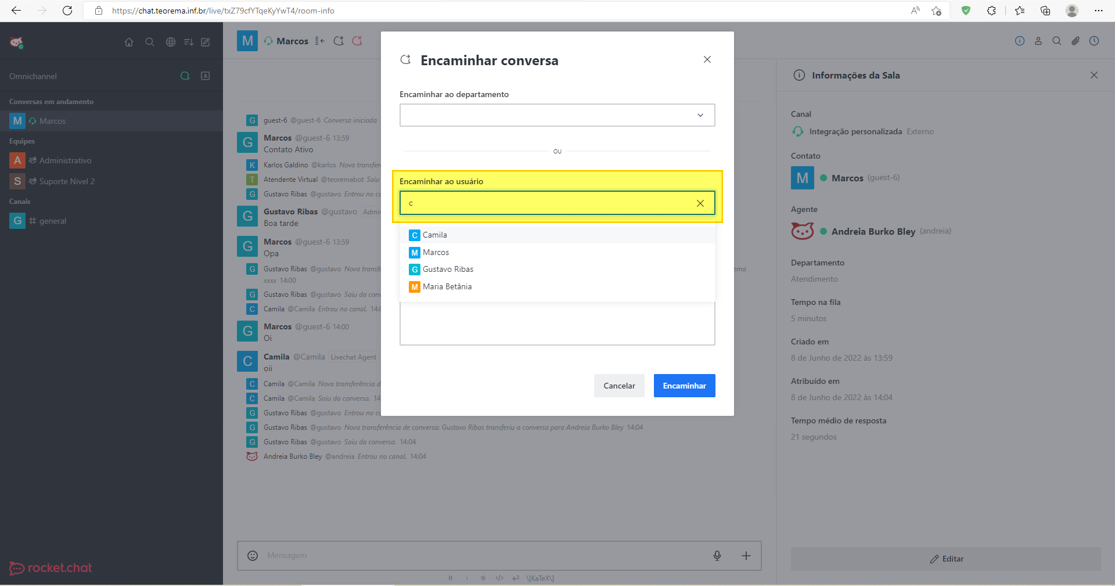1116x586 pixels.
Task: Click the green shield extension icon
Action: point(966,11)
